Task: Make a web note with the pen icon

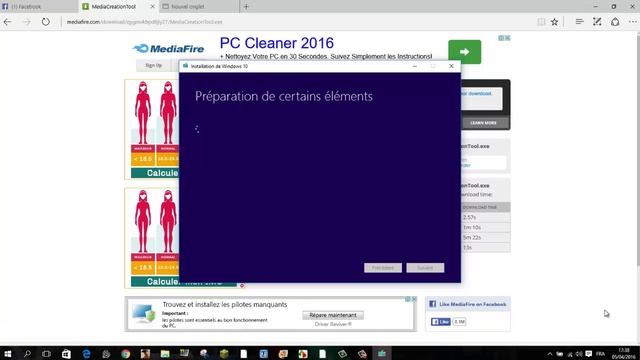Action: 597,22
